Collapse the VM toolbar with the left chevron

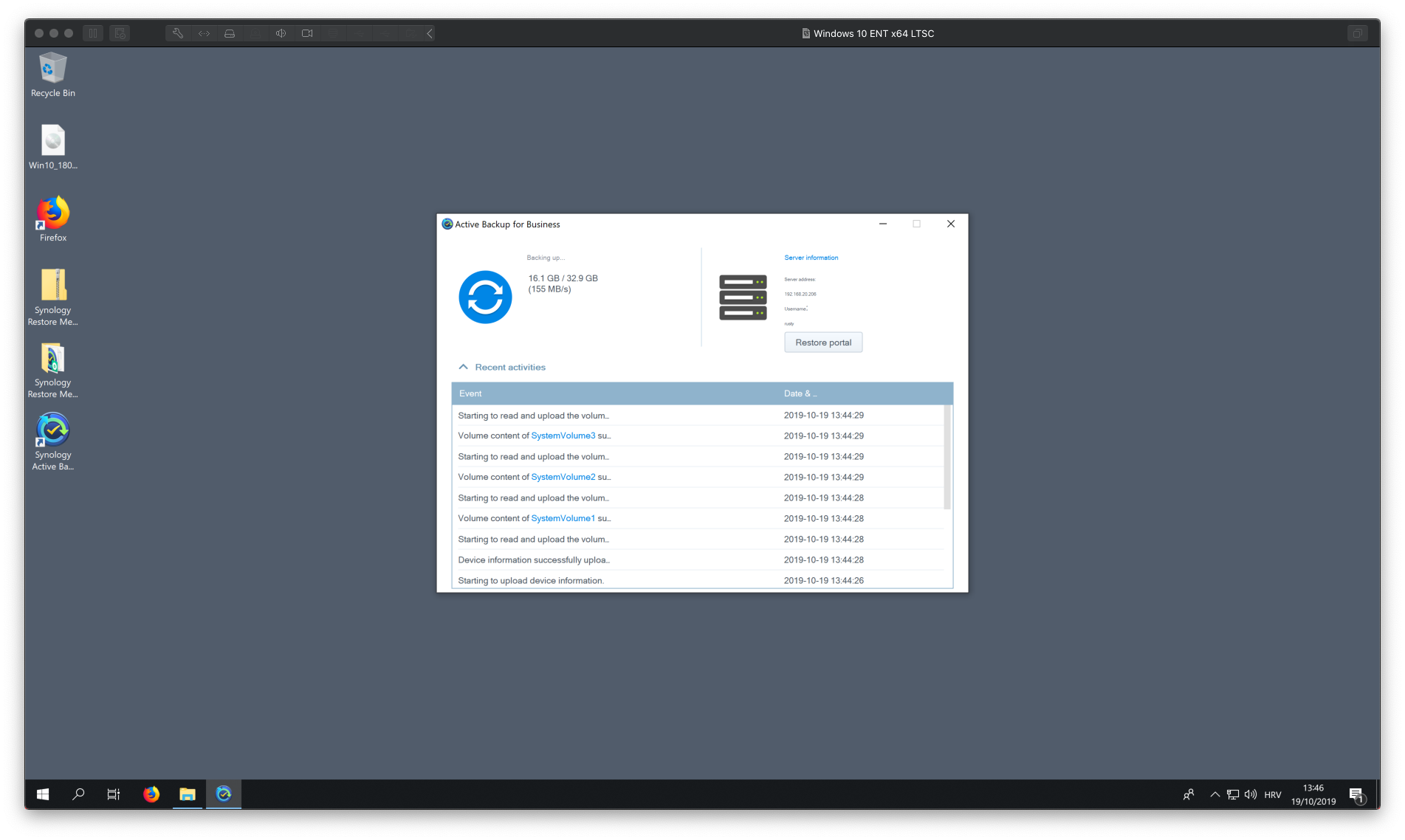430,33
